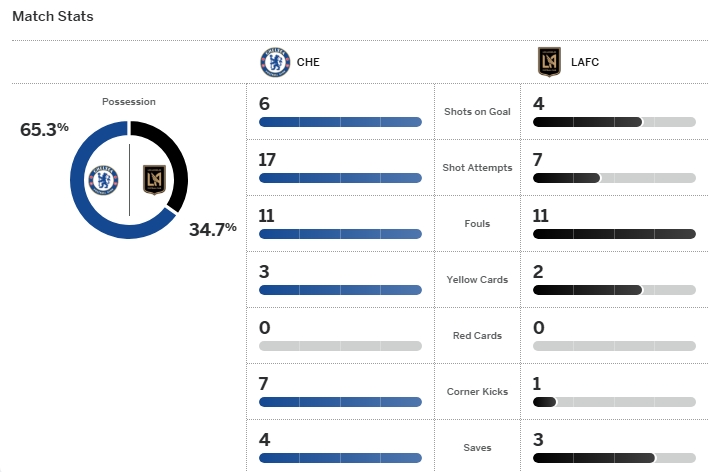Click the Chelsea logo inside possession donut

tap(104, 180)
